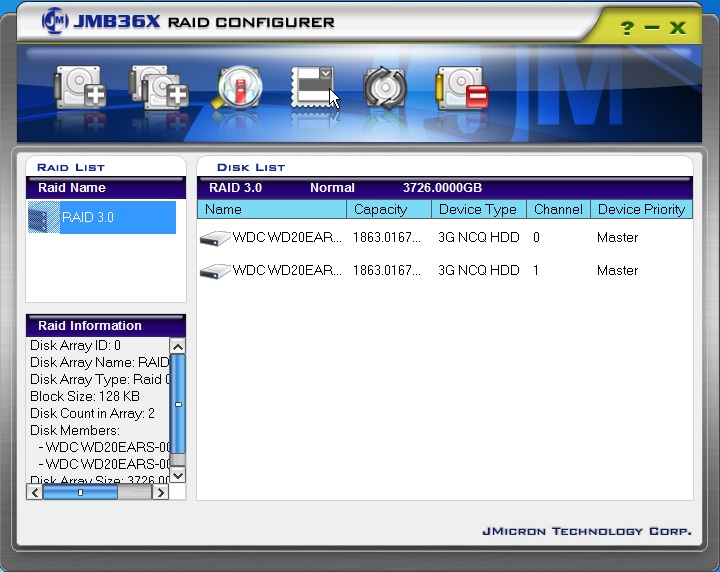
Task: Select the WDC disk on channel 0
Action: coord(444,237)
